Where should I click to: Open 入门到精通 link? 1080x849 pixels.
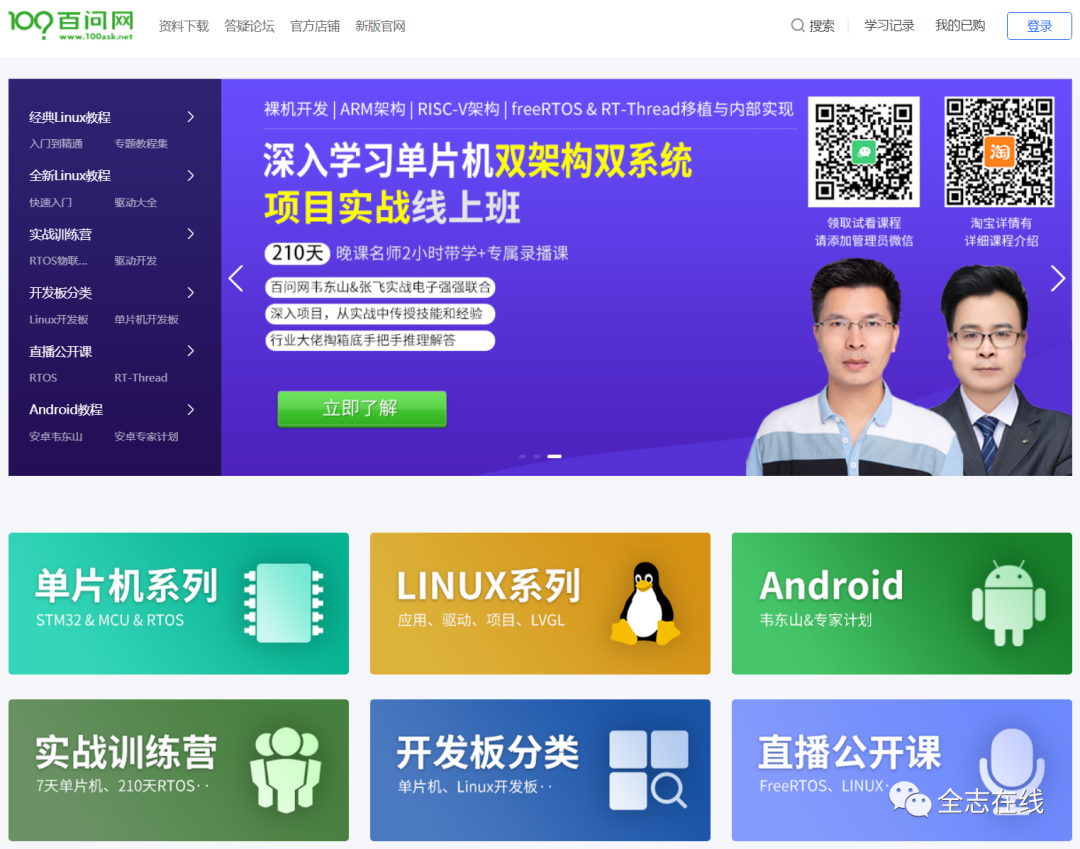click(x=56, y=143)
